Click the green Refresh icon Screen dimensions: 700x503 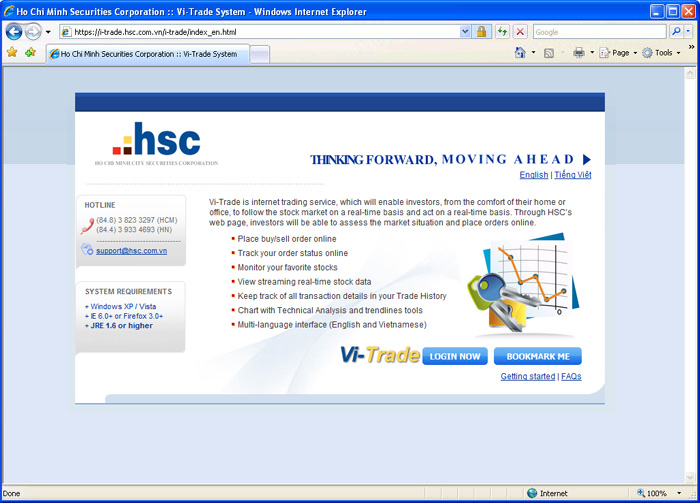pyautogui.click(x=502, y=32)
